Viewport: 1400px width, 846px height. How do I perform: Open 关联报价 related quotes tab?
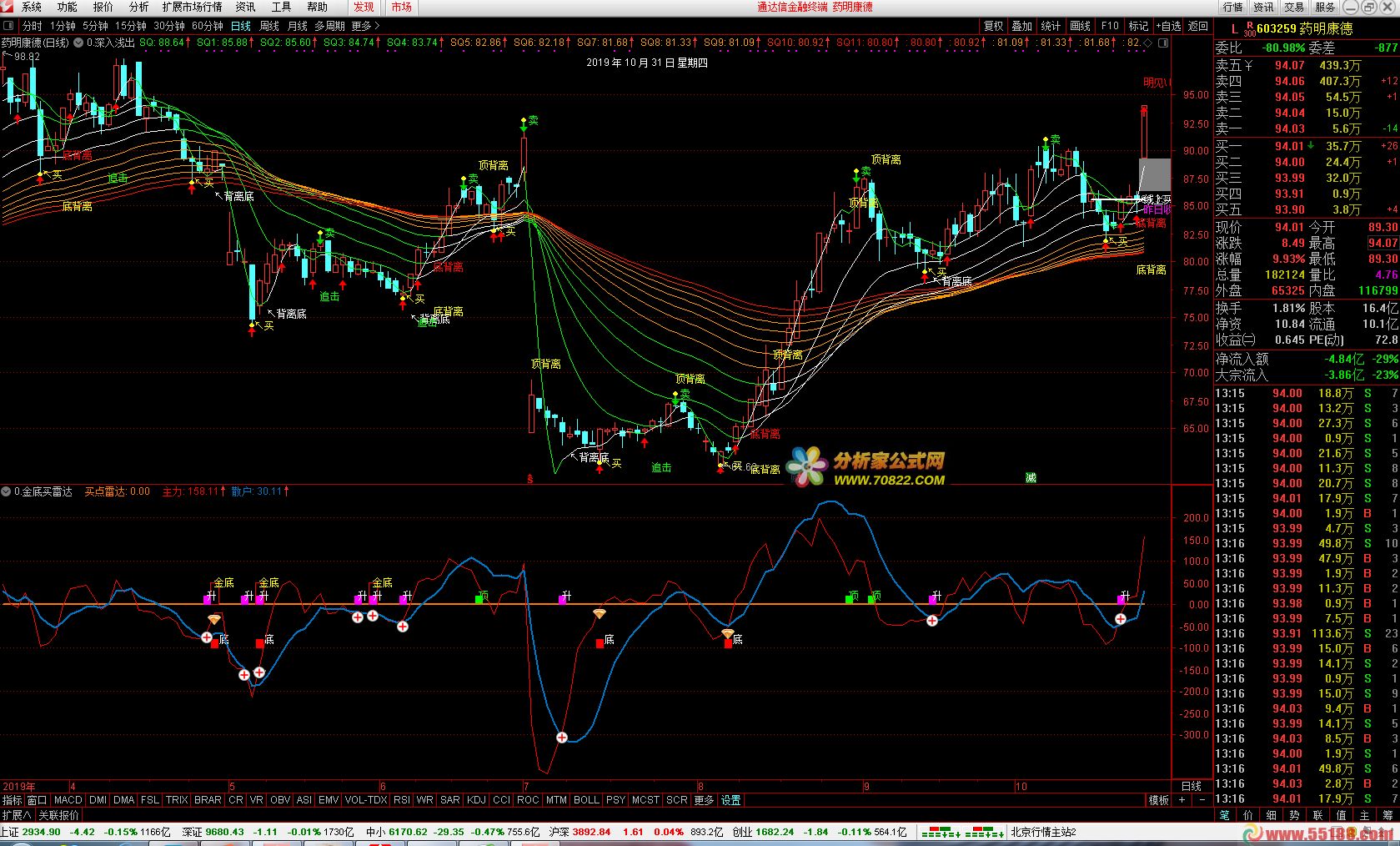click(58, 815)
